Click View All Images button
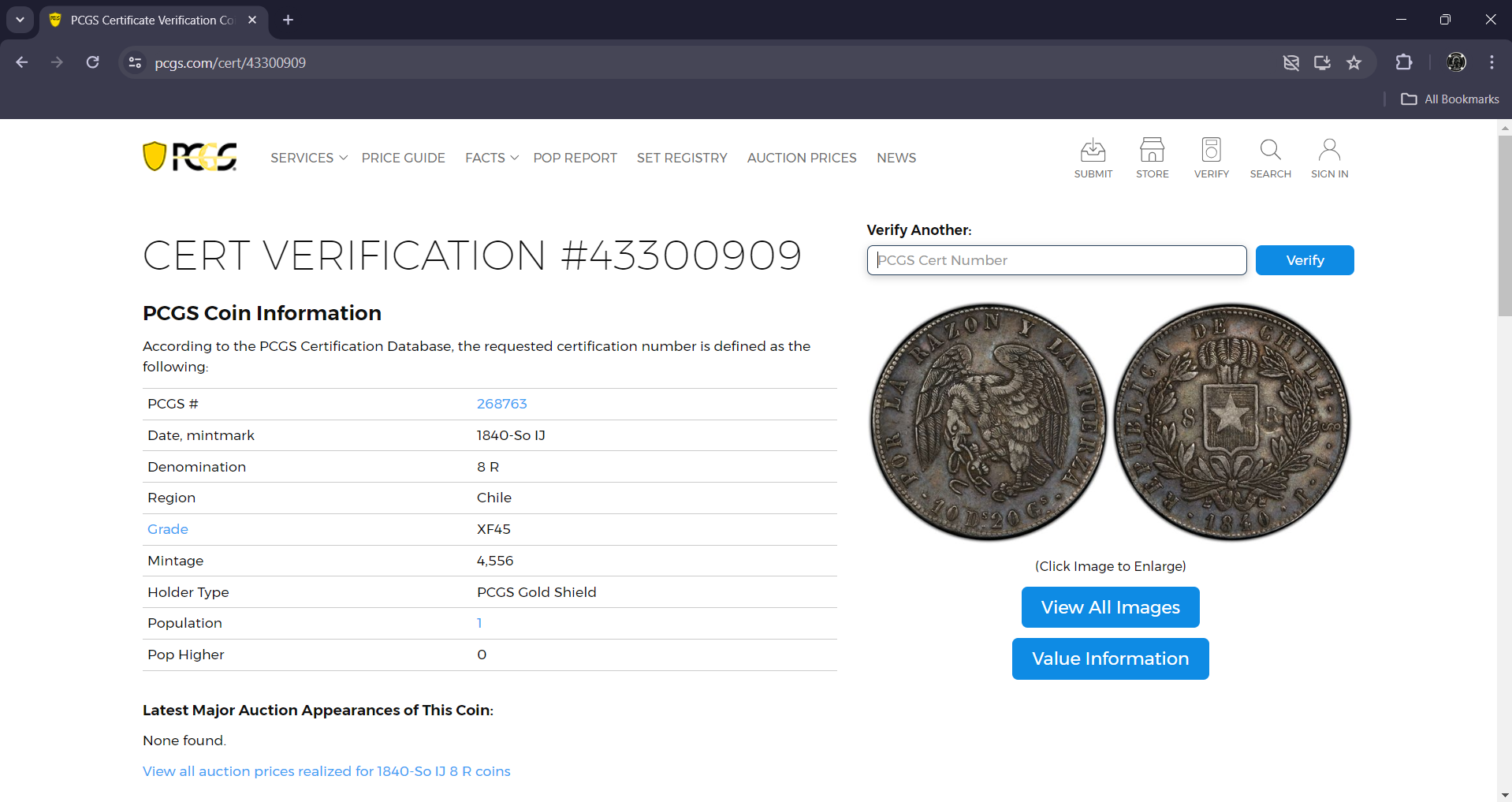 pyautogui.click(x=1110, y=607)
